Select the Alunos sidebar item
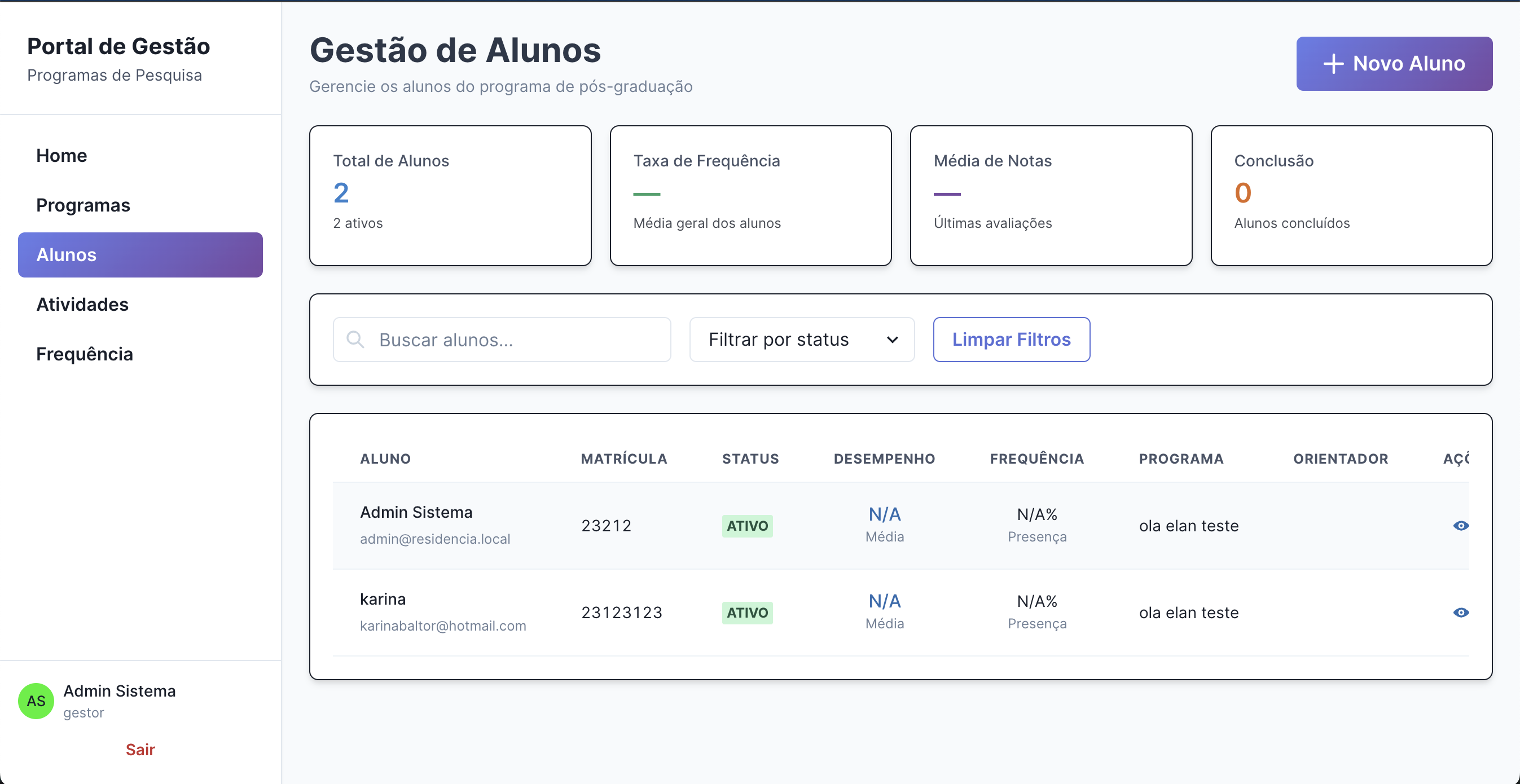 pyautogui.click(x=140, y=255)
